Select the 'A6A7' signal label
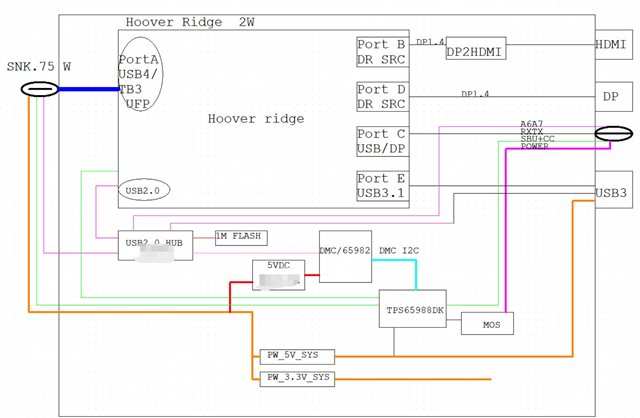The image size is (640, 418). tap(531, 124)
